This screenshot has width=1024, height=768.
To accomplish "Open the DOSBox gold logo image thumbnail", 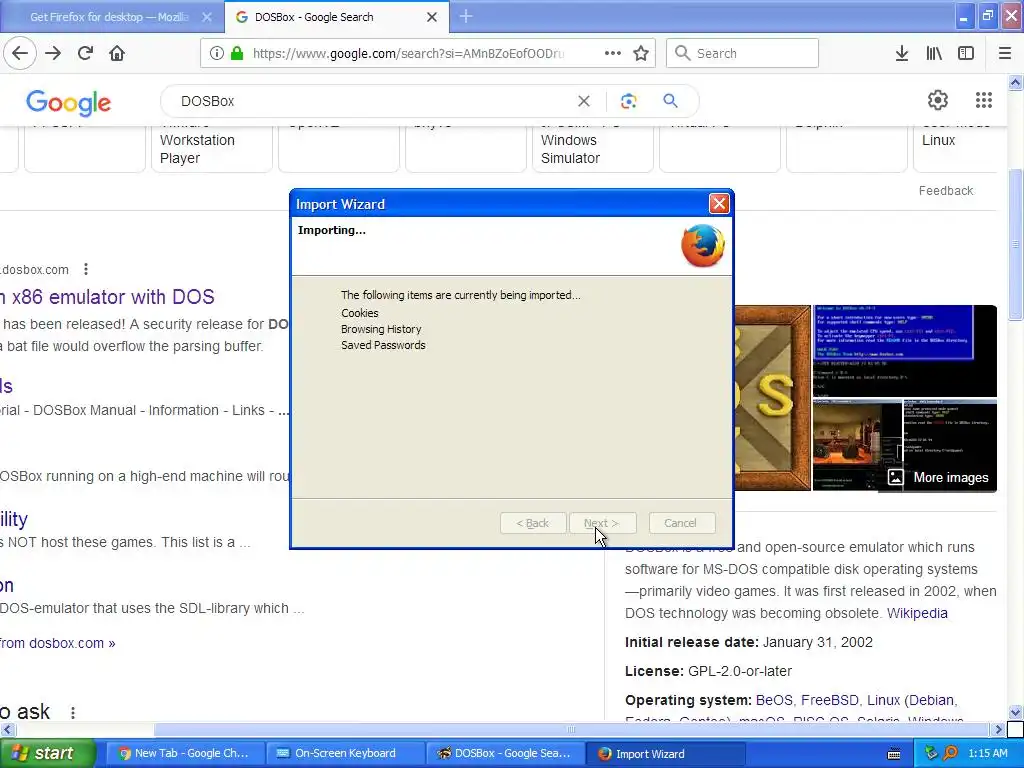I will click(x=773, y=398).
